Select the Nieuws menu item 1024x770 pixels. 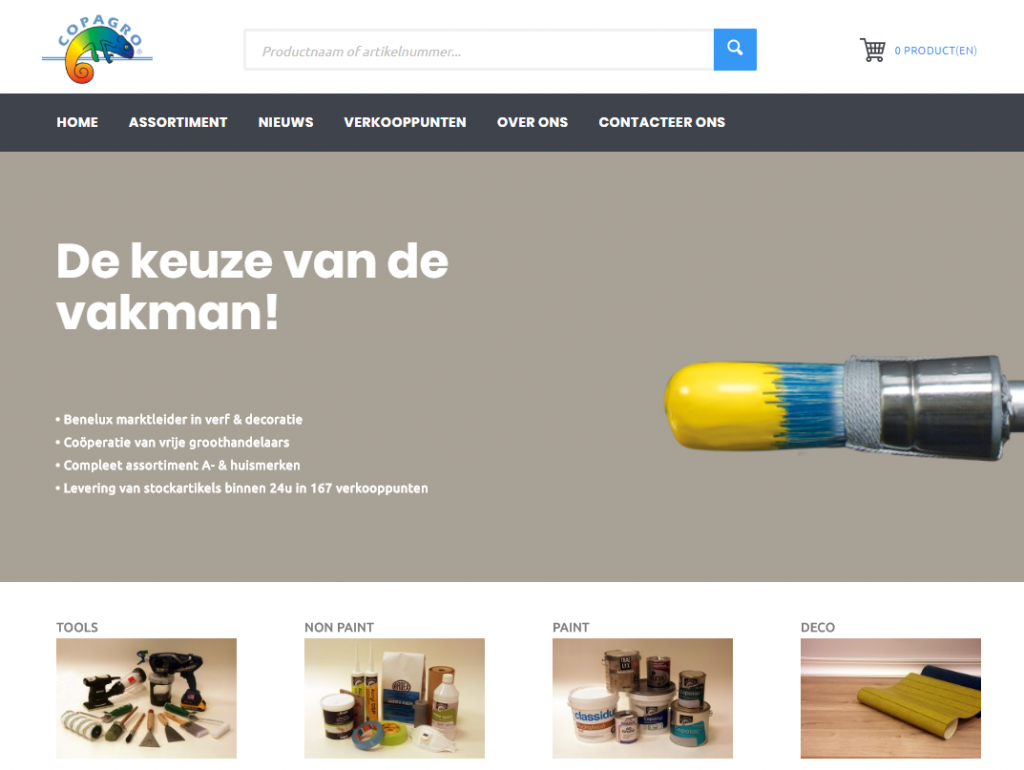tap(285, 122)
